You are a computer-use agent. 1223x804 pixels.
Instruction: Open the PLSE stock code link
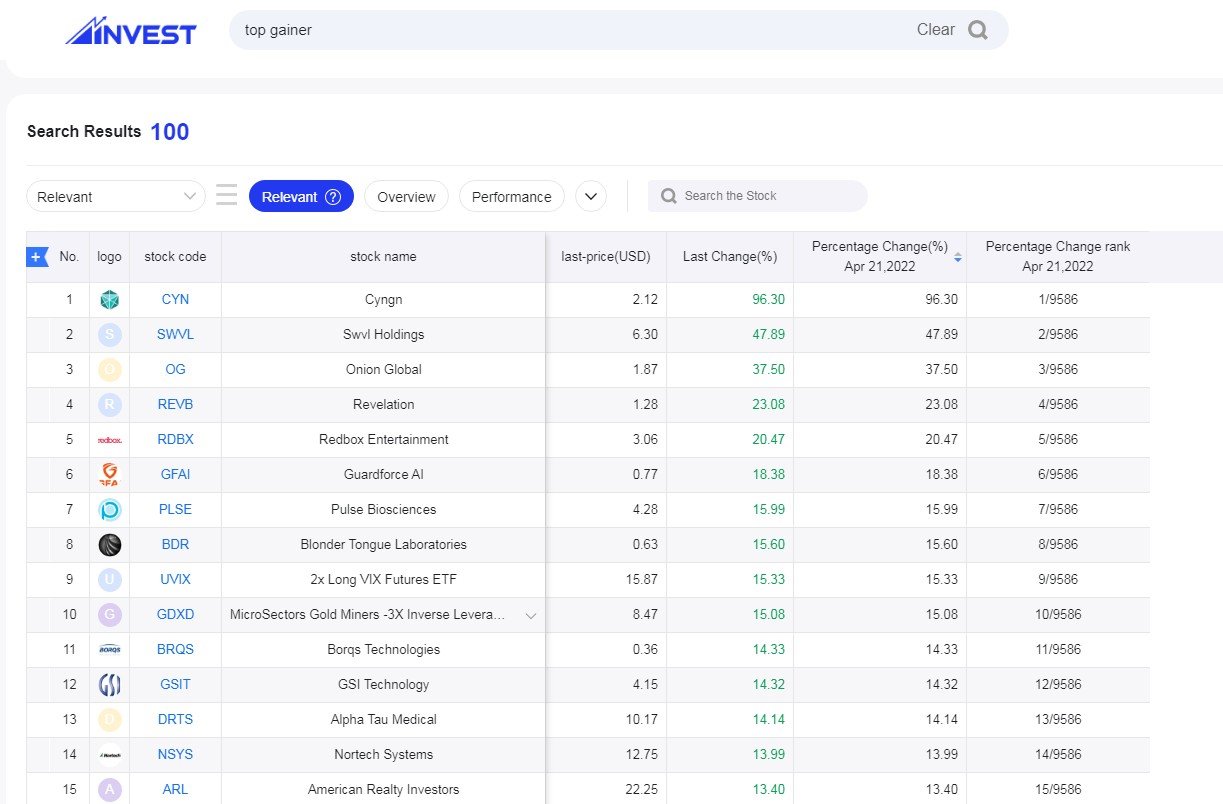coord(175,509)
